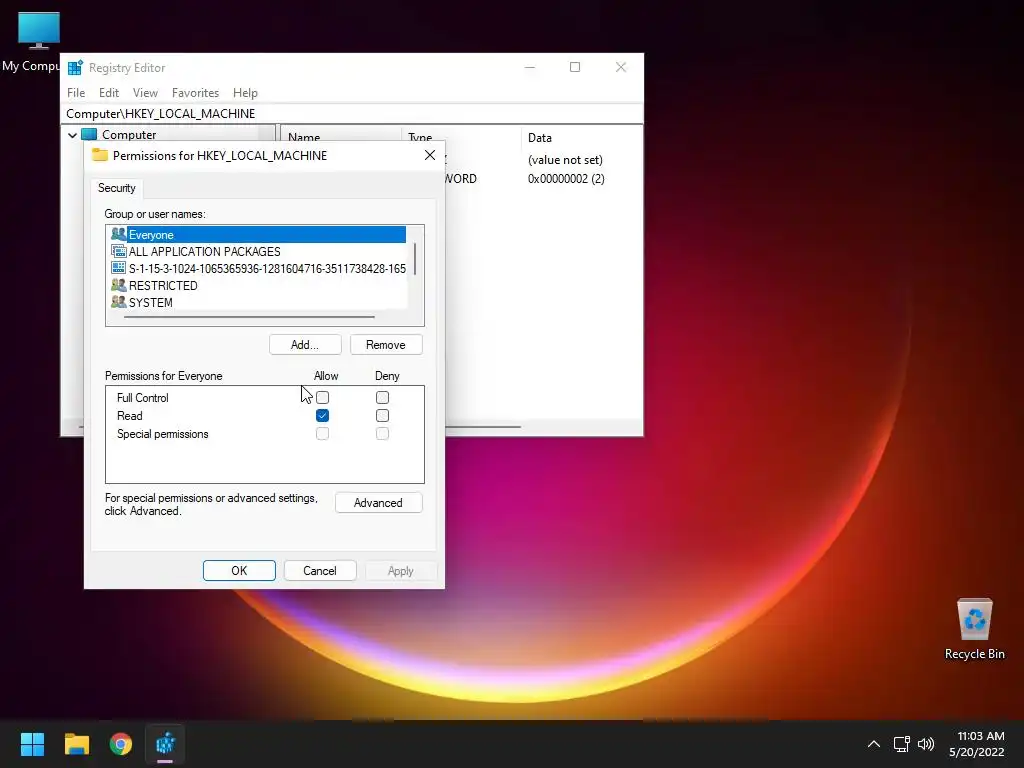Viewport: 1024px width, 768px height.
Task: Click the Name column header
Action: click(304, 136)
